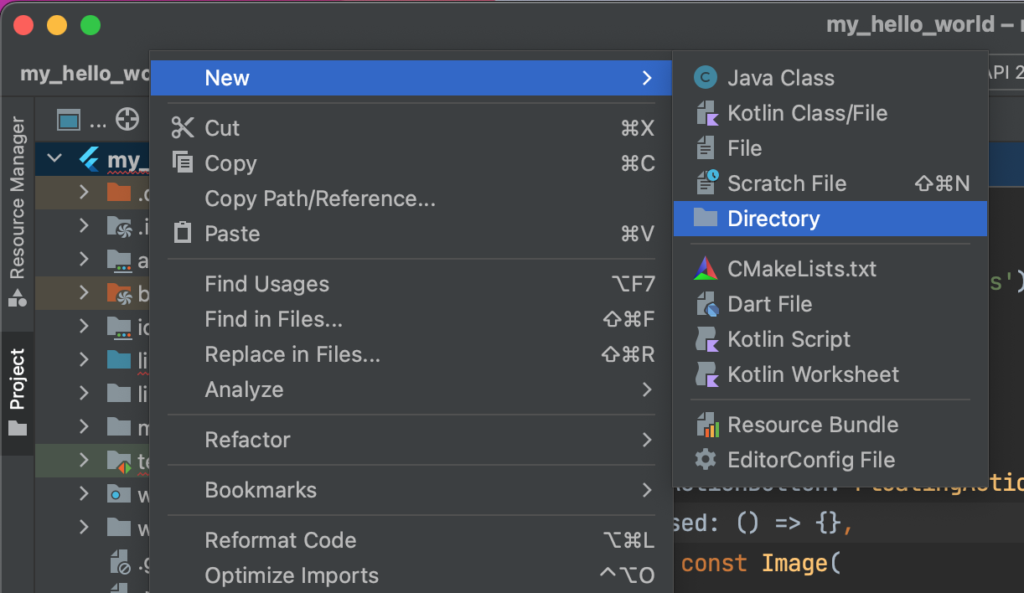Expand the top orange folder row
Viewport: 1024px width, 593px height.
pyautogui.click(x=84, y=193)
